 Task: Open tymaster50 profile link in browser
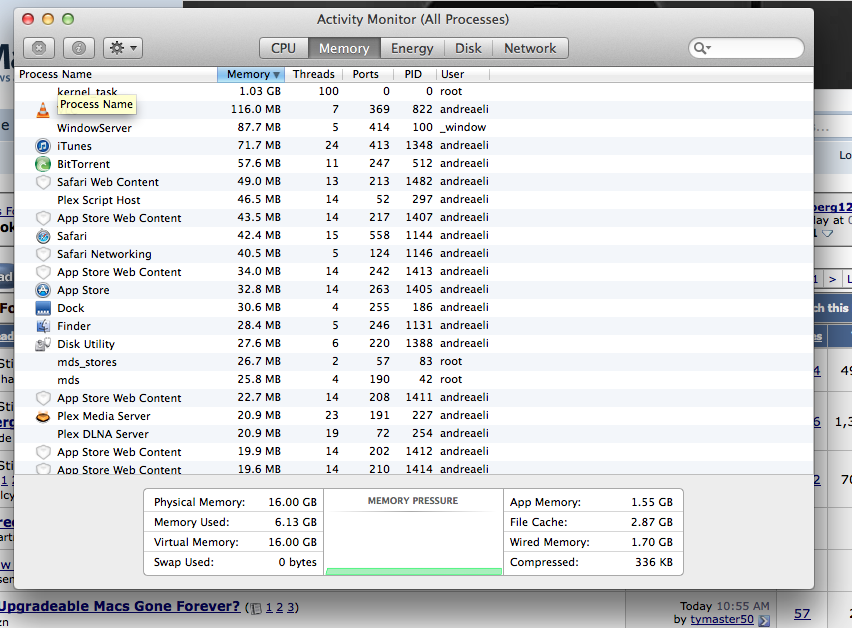722,619
